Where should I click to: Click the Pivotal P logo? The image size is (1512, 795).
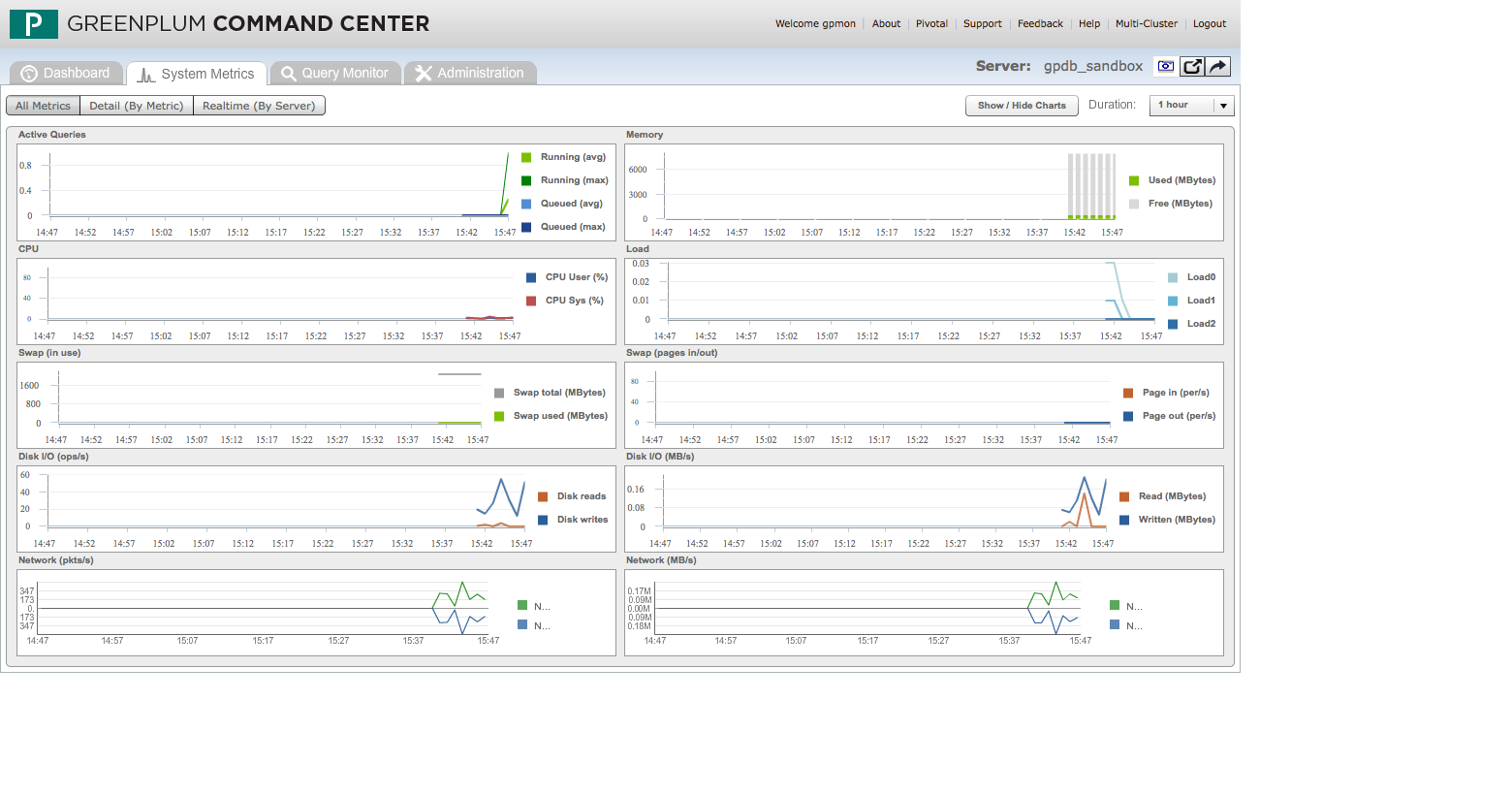click(34, 24)
